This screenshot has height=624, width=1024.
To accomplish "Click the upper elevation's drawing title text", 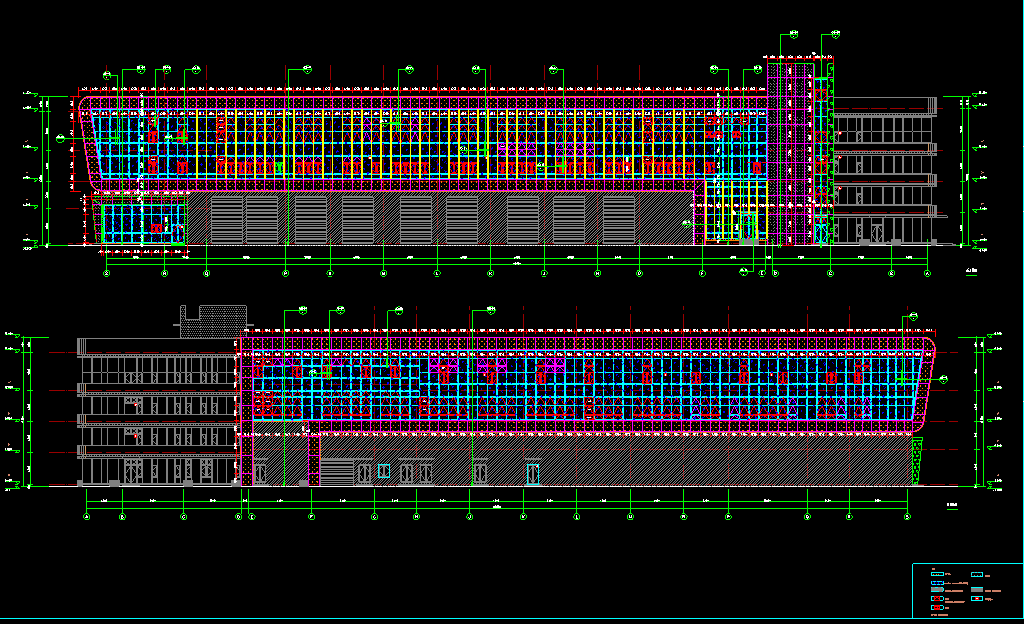I will pos(970,272).
